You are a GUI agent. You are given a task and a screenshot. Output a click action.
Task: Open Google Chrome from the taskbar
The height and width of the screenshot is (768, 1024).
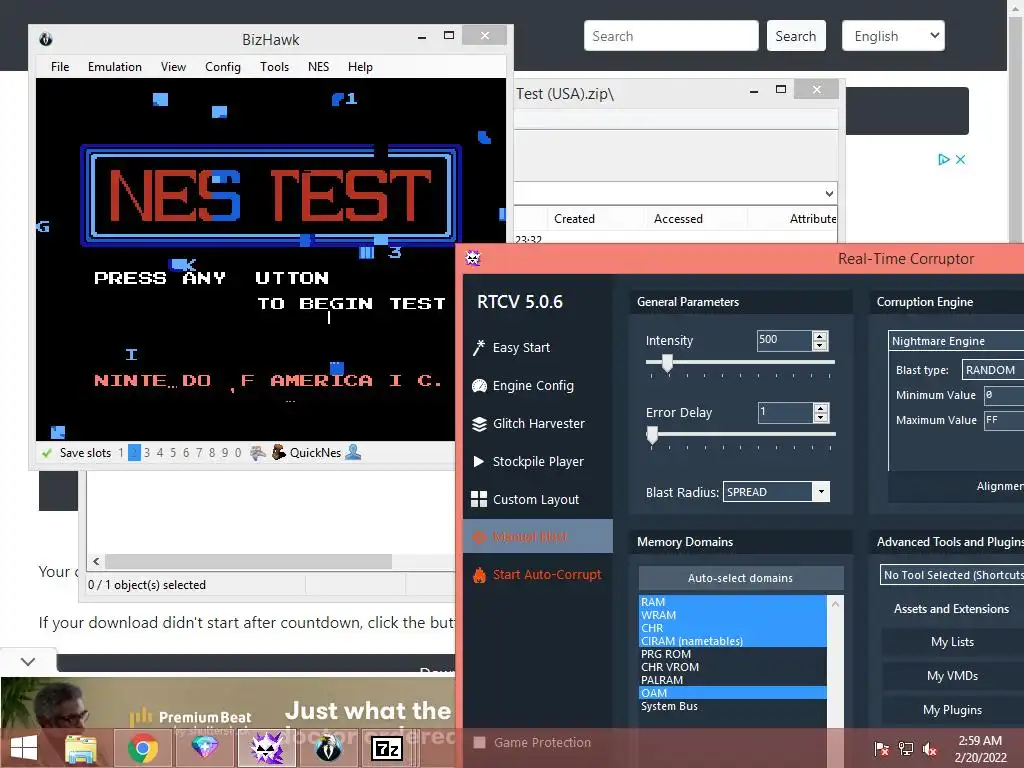pos(142,748)
